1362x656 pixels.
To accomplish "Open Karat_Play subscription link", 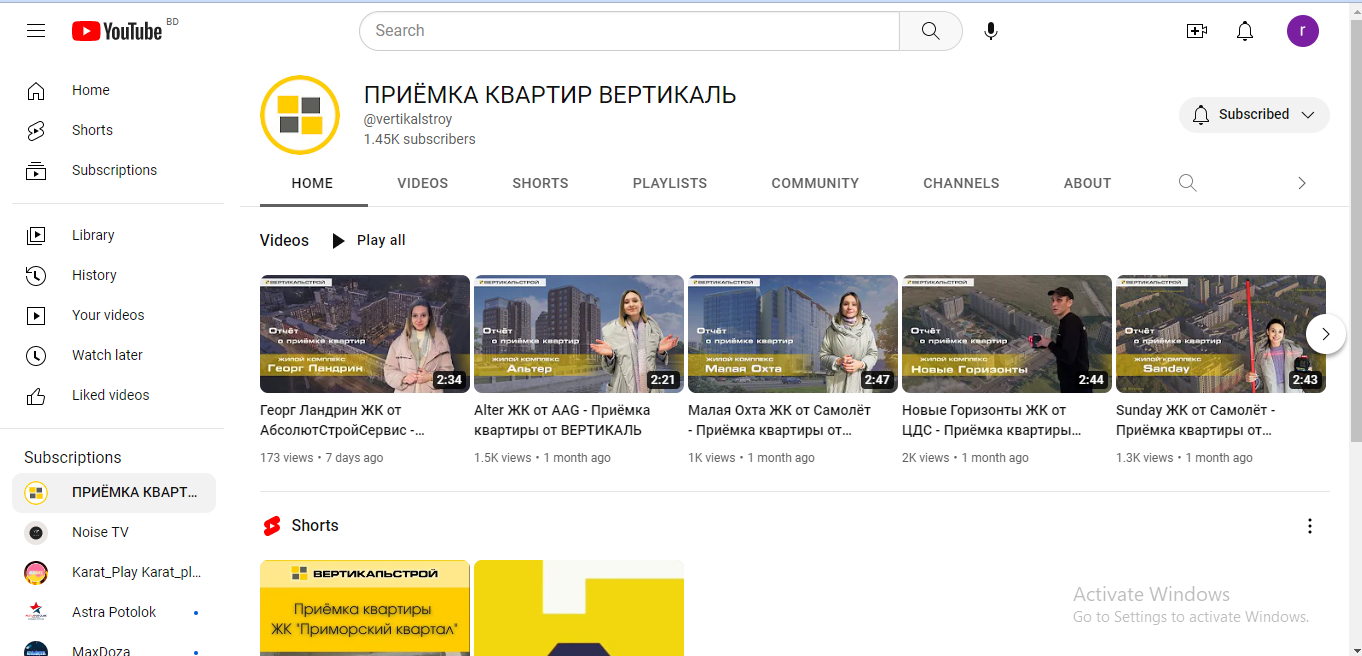I will (x=114, y=573).
